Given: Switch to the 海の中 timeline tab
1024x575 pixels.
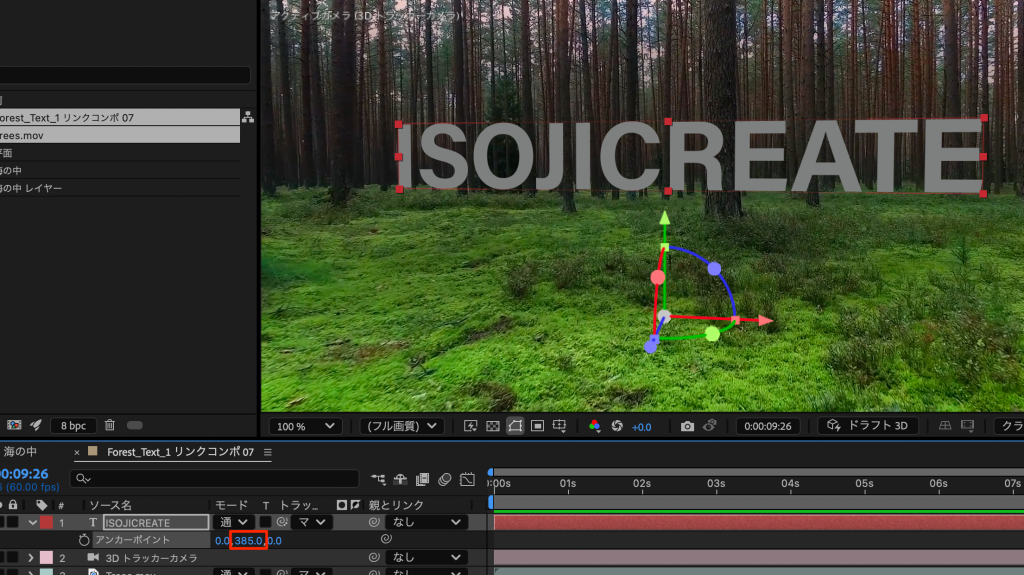Looking at the screenshot, I should (20, 452).
